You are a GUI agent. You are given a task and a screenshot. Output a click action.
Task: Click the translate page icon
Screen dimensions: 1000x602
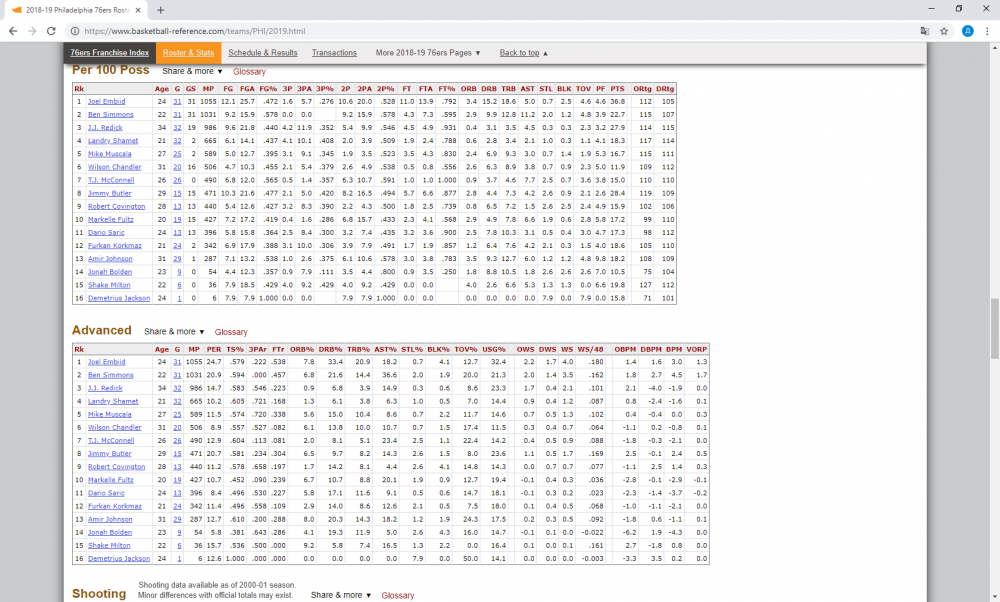click(x=925, y=31)
